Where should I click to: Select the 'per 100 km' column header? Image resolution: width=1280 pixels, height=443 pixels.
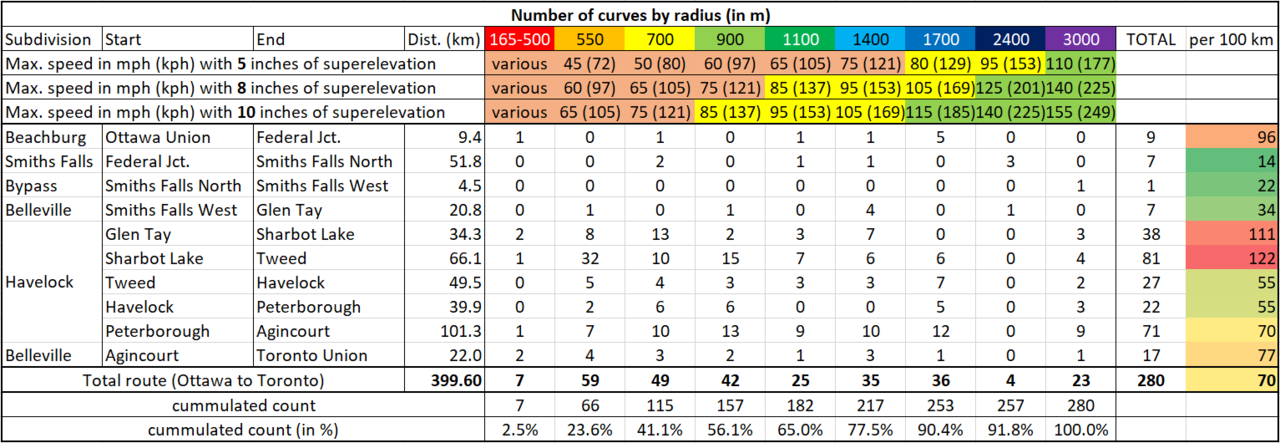click(1232, 40)
